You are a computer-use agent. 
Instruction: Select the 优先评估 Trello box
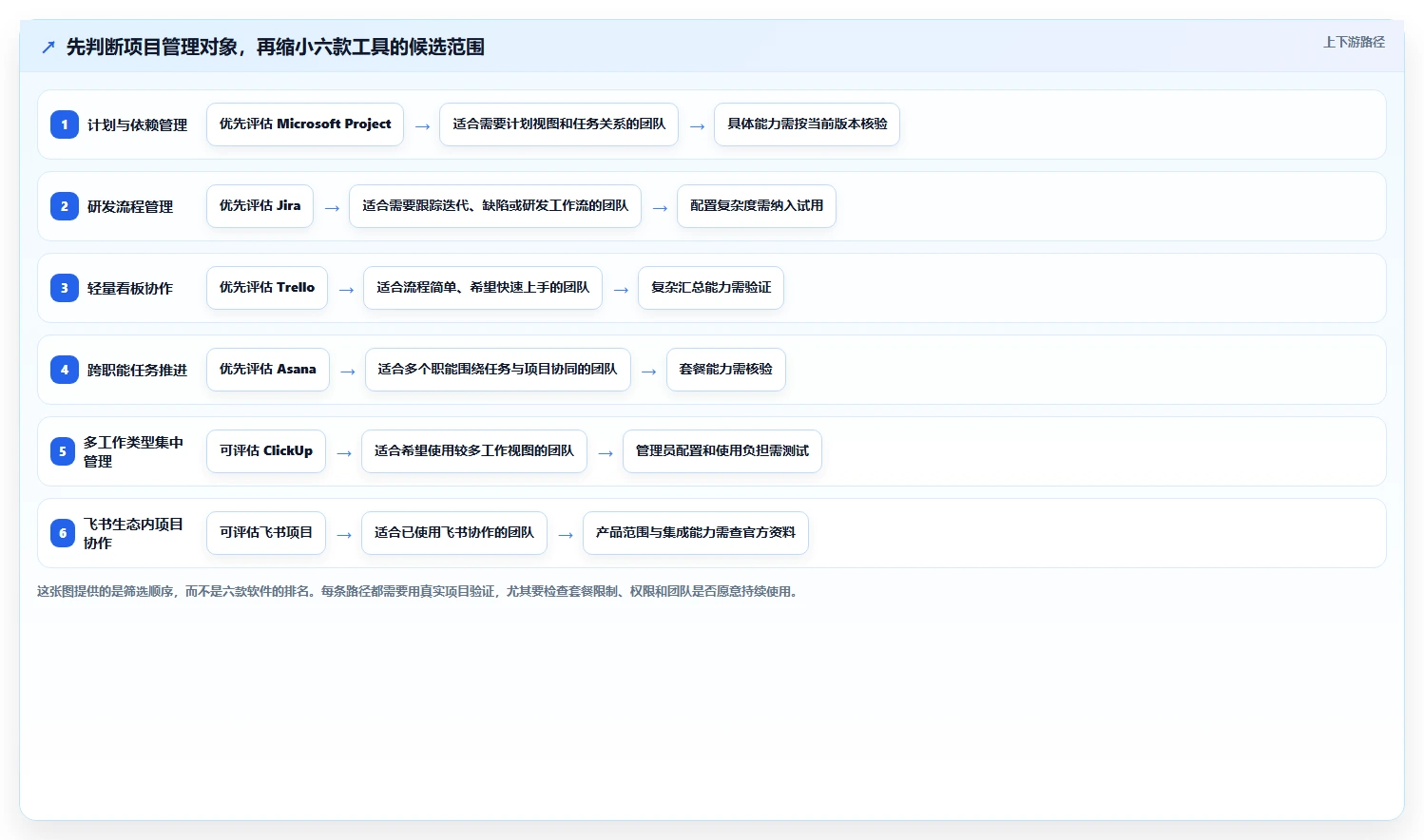[x=267, y=288]
